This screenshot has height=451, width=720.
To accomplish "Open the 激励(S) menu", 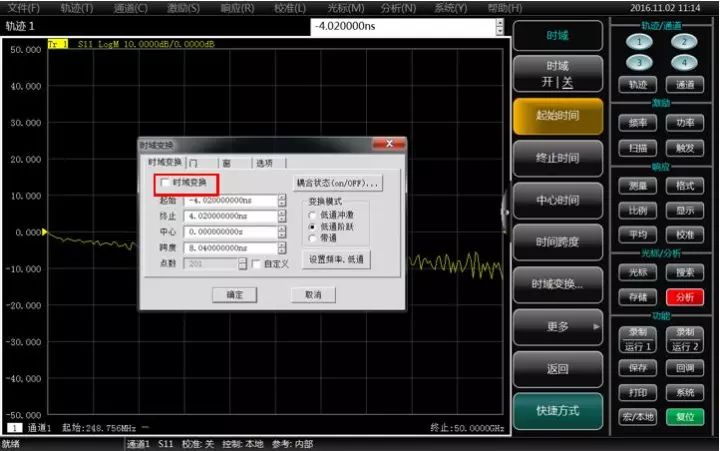I will click(x=183, y=8).
